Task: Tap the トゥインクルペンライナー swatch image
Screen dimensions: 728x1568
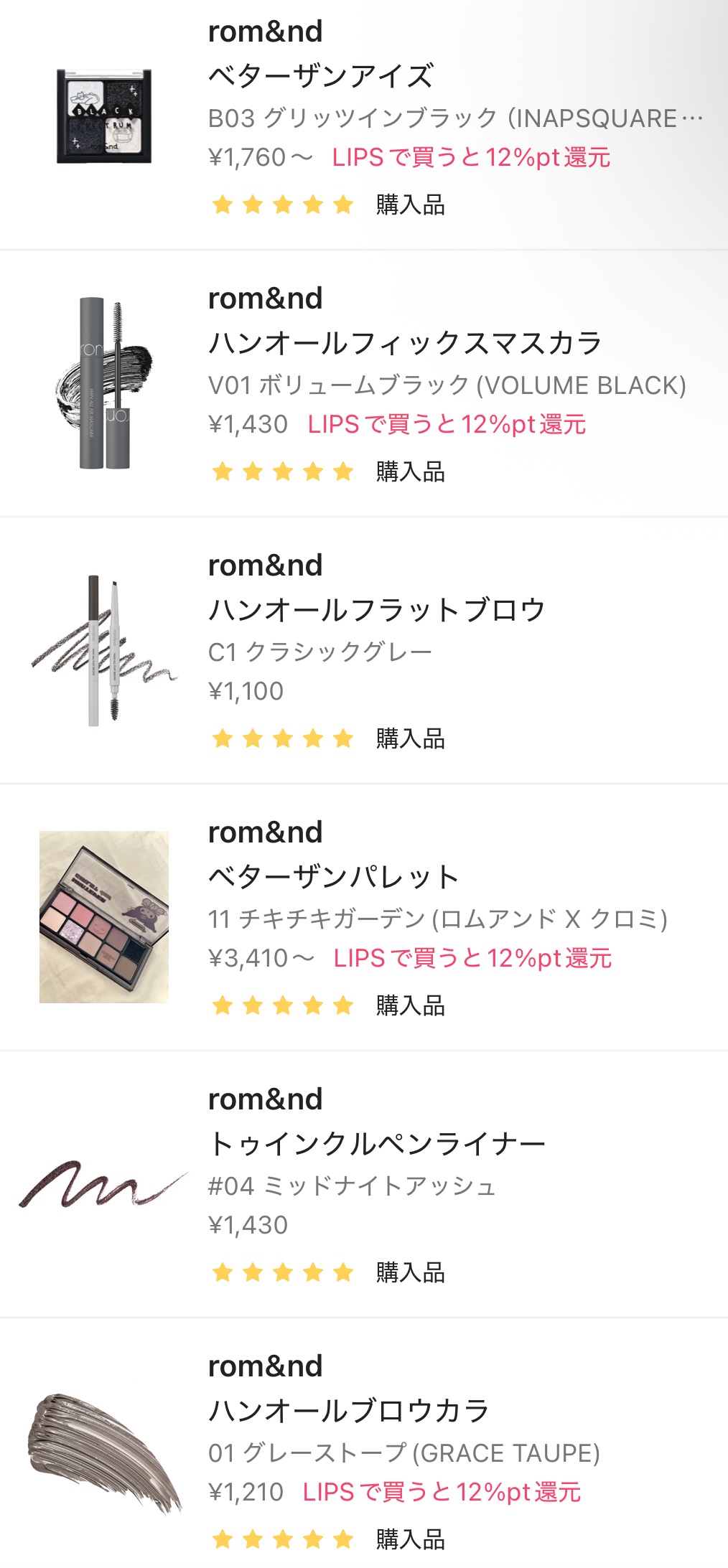Action: [104, 1184]
